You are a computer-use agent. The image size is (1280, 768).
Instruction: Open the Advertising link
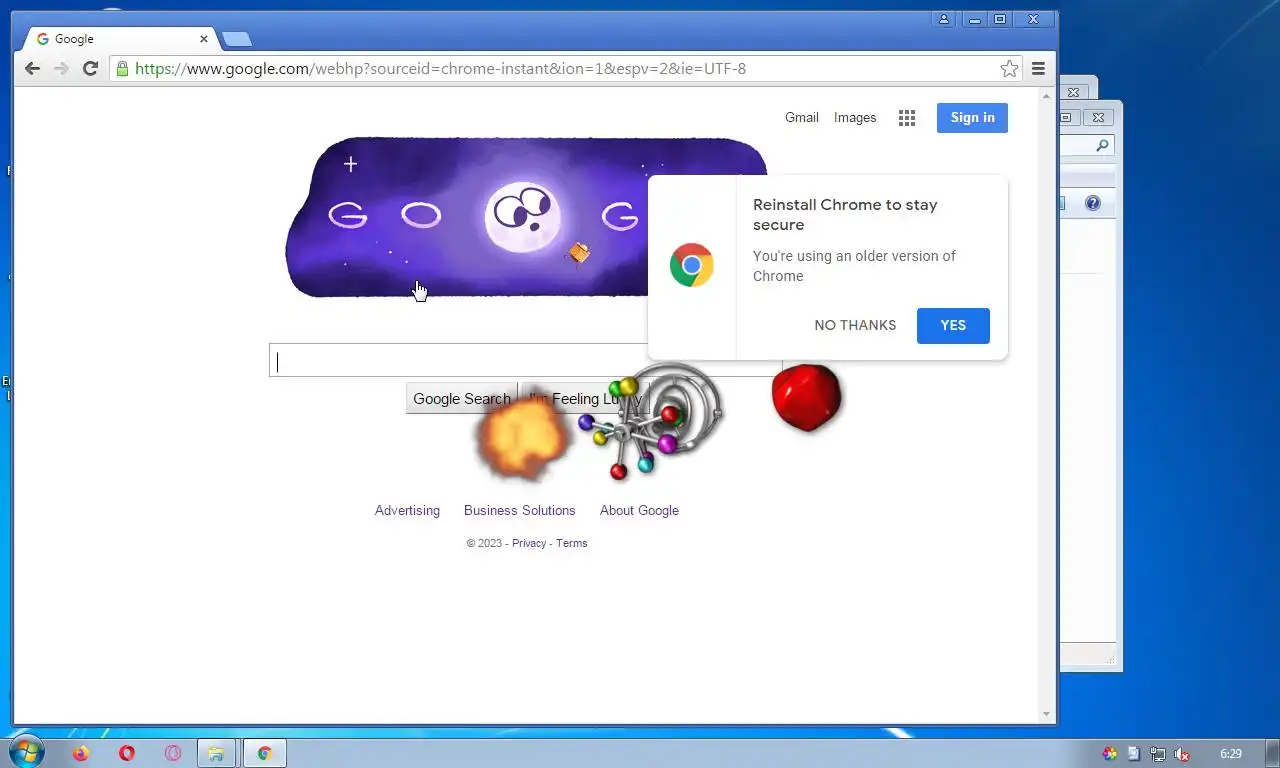(x=407, y=510)
